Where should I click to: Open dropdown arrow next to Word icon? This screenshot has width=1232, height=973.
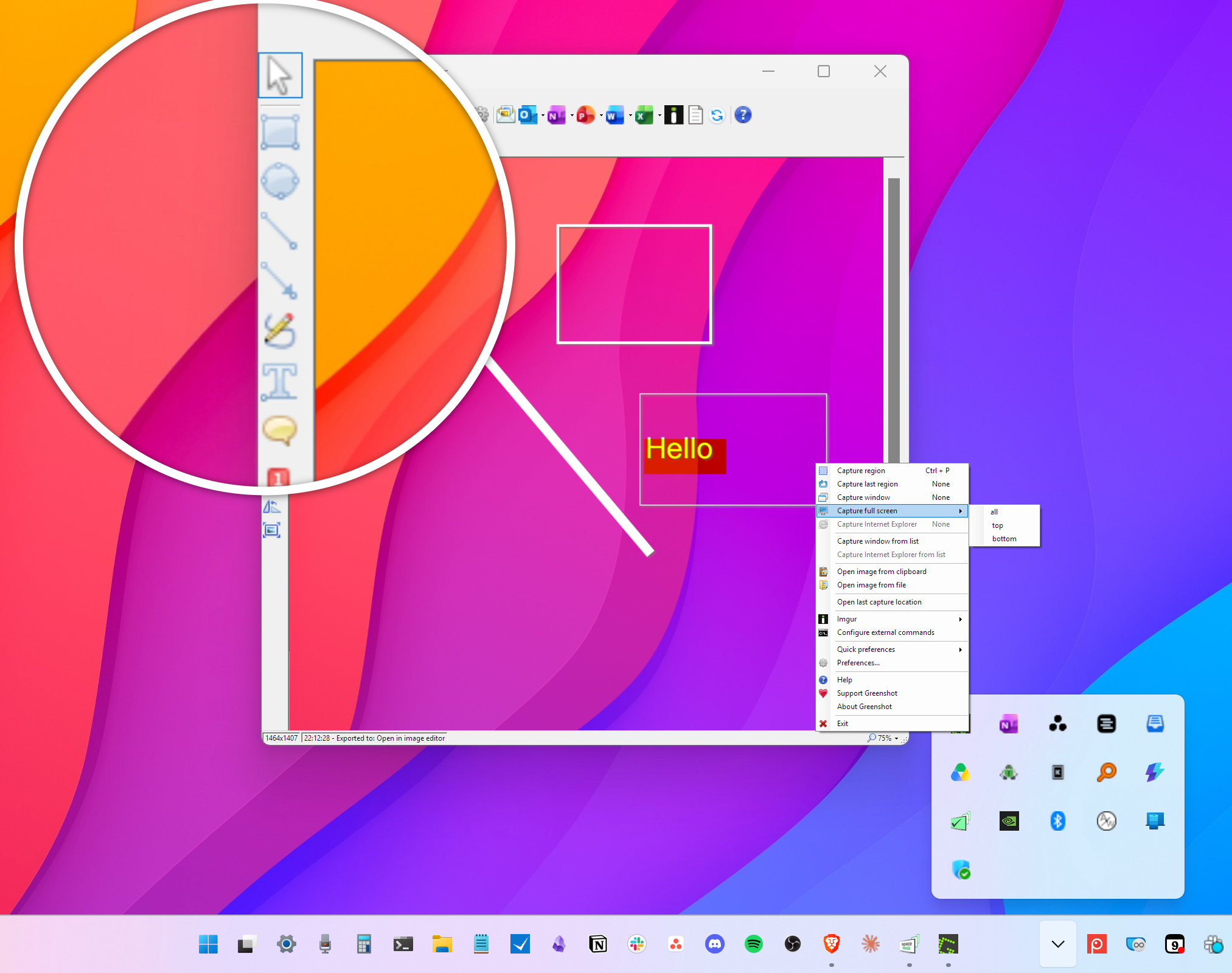[630, 115]
